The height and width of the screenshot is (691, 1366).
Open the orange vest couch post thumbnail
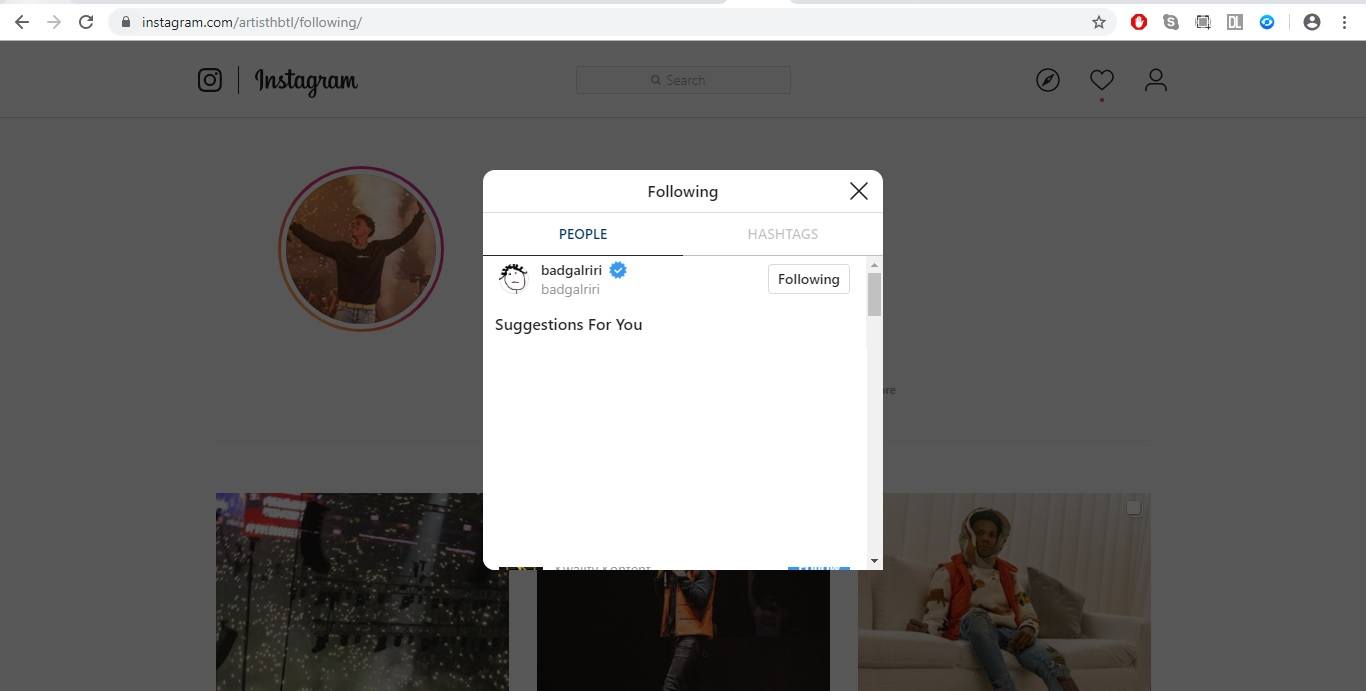click(1004, 592)
